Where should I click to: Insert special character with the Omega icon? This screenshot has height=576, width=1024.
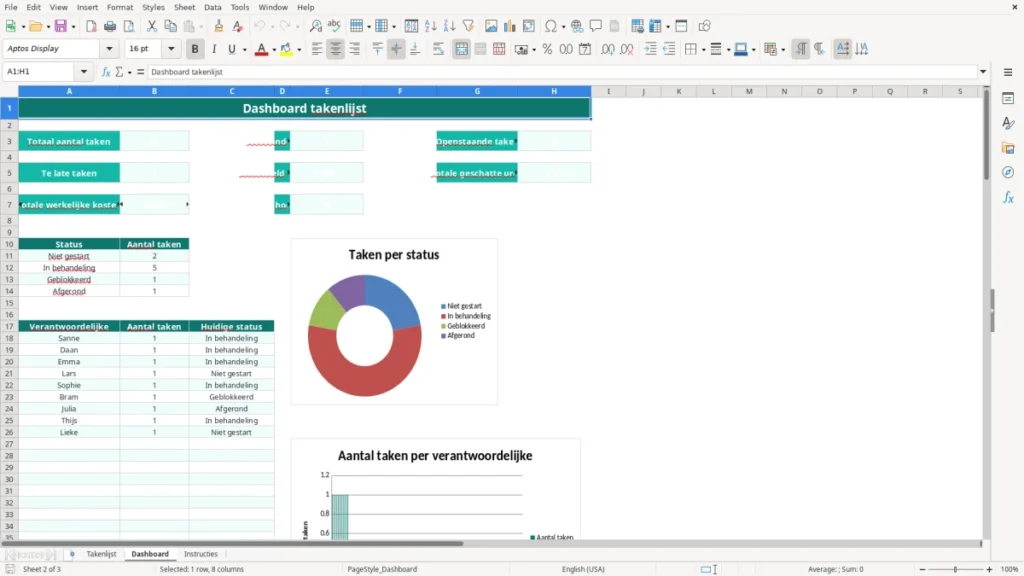pos(551,26)
